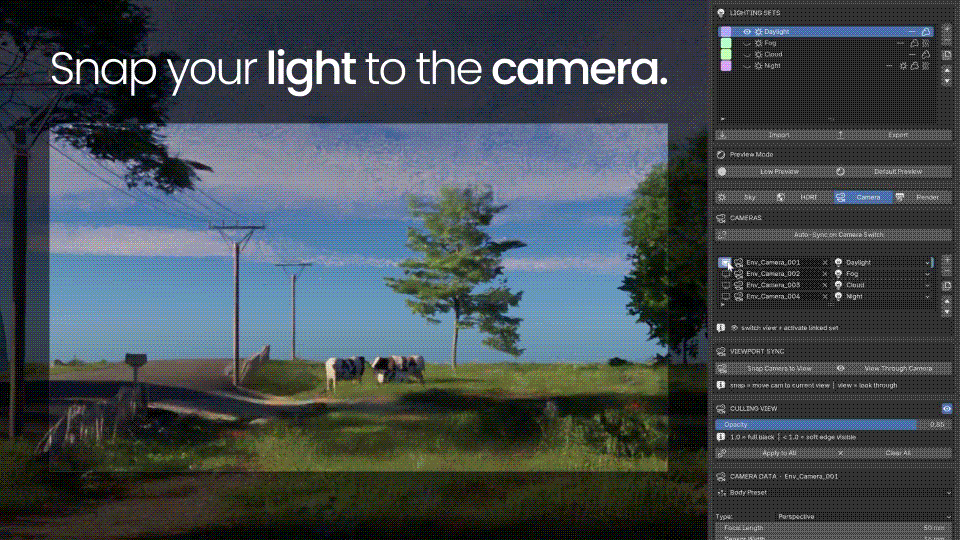
Task: Switch to the Sky tab
Action: 744,197
